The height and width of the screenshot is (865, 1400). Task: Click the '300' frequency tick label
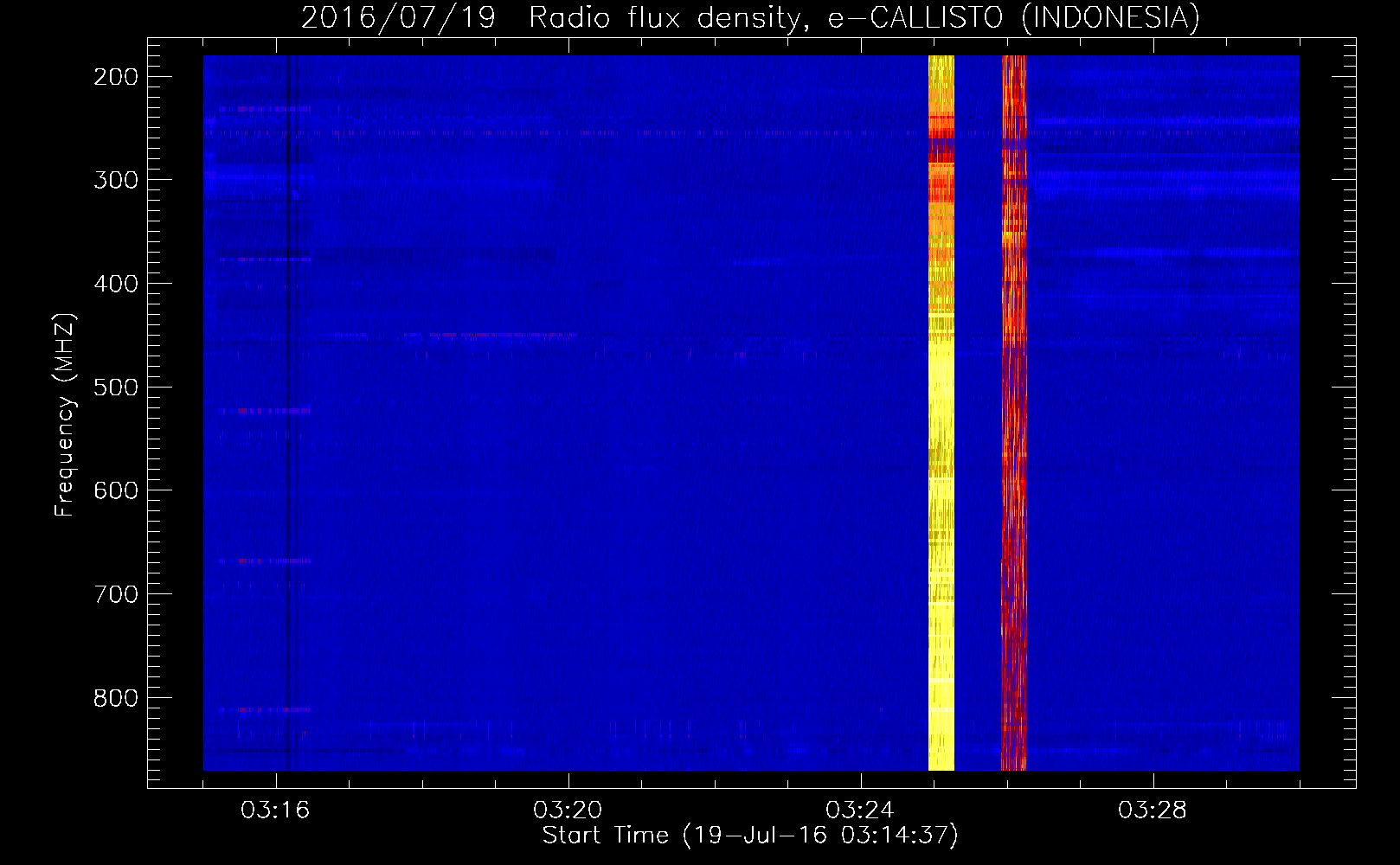click(116, 180)
